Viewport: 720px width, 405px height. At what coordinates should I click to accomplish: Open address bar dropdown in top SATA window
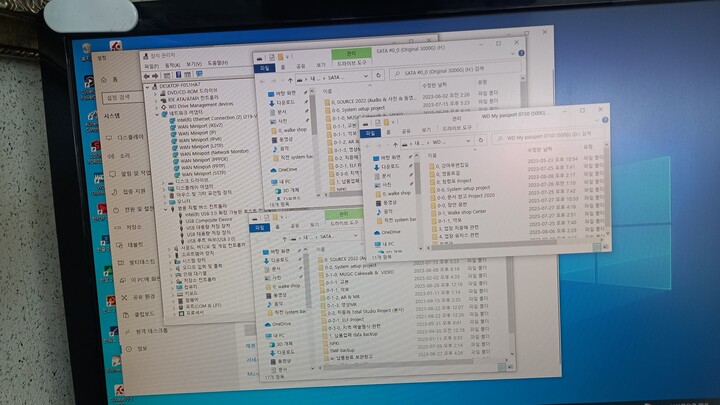pos(366,76)
